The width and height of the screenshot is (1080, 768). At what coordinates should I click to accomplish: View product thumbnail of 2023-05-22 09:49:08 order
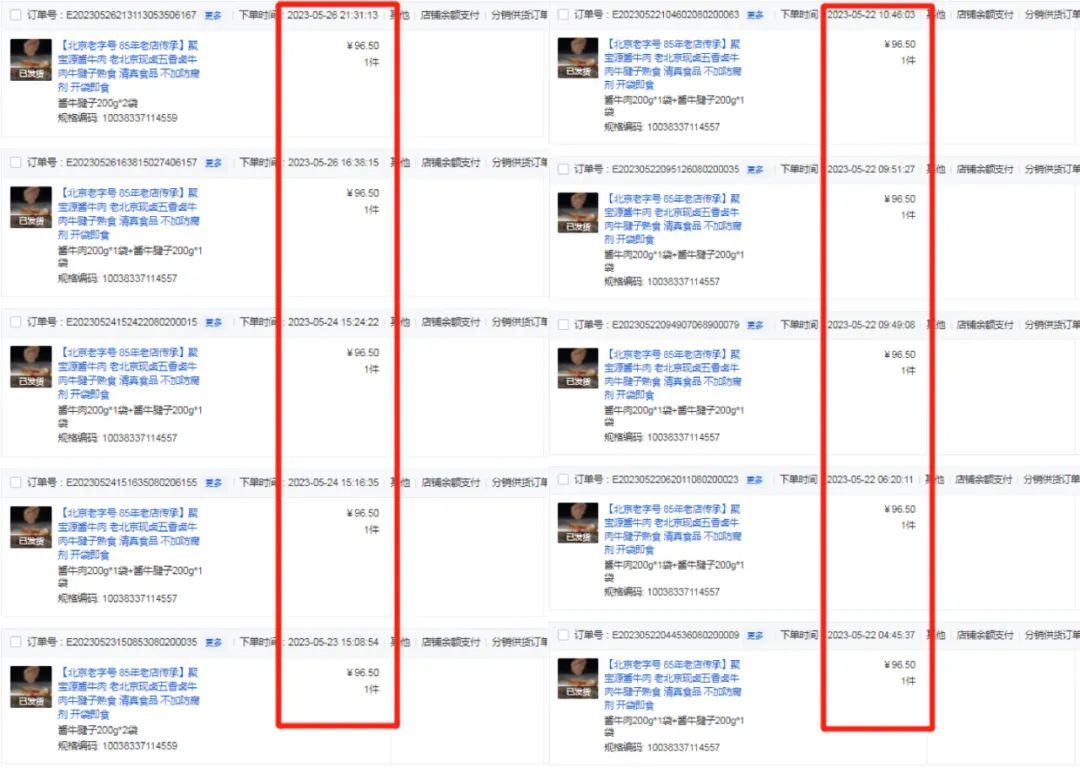point(578,369)
